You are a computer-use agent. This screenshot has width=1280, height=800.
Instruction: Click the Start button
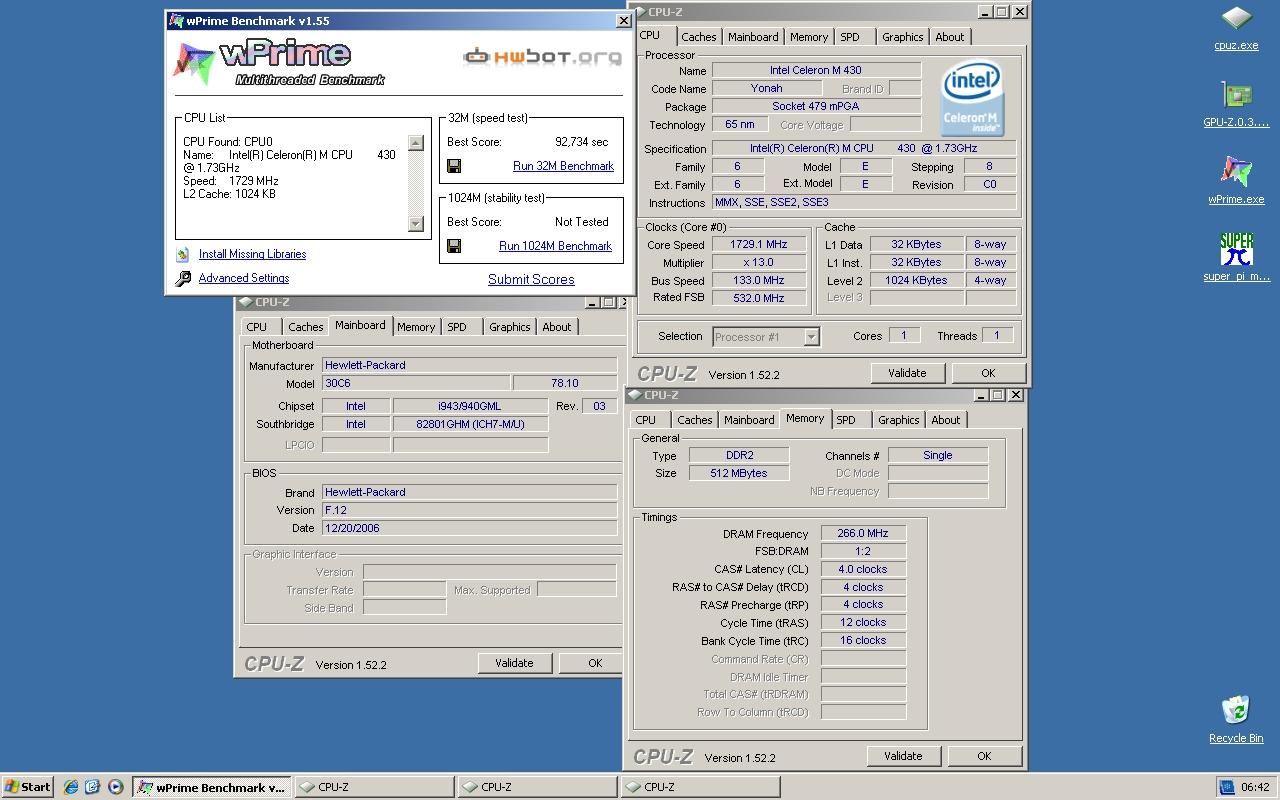click(x=28, y=787)
